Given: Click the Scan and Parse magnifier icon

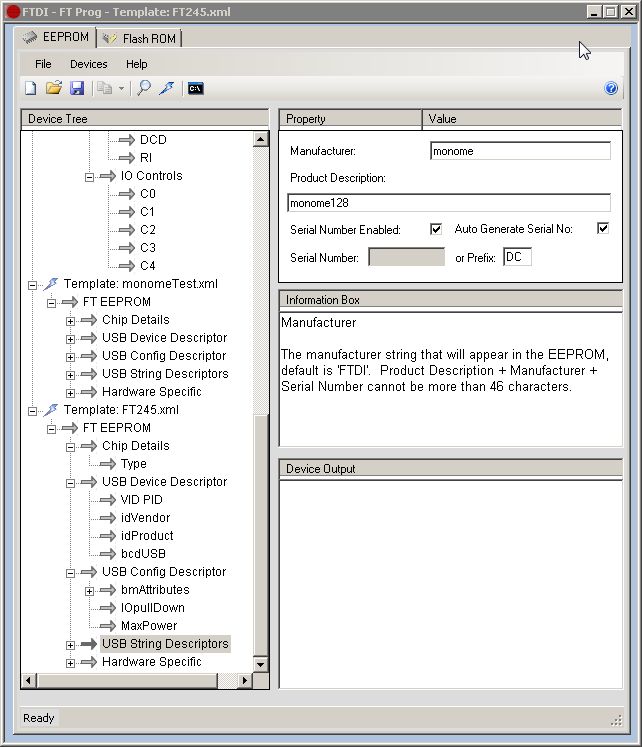Looking at the screenshot, I should pos(144,88).
